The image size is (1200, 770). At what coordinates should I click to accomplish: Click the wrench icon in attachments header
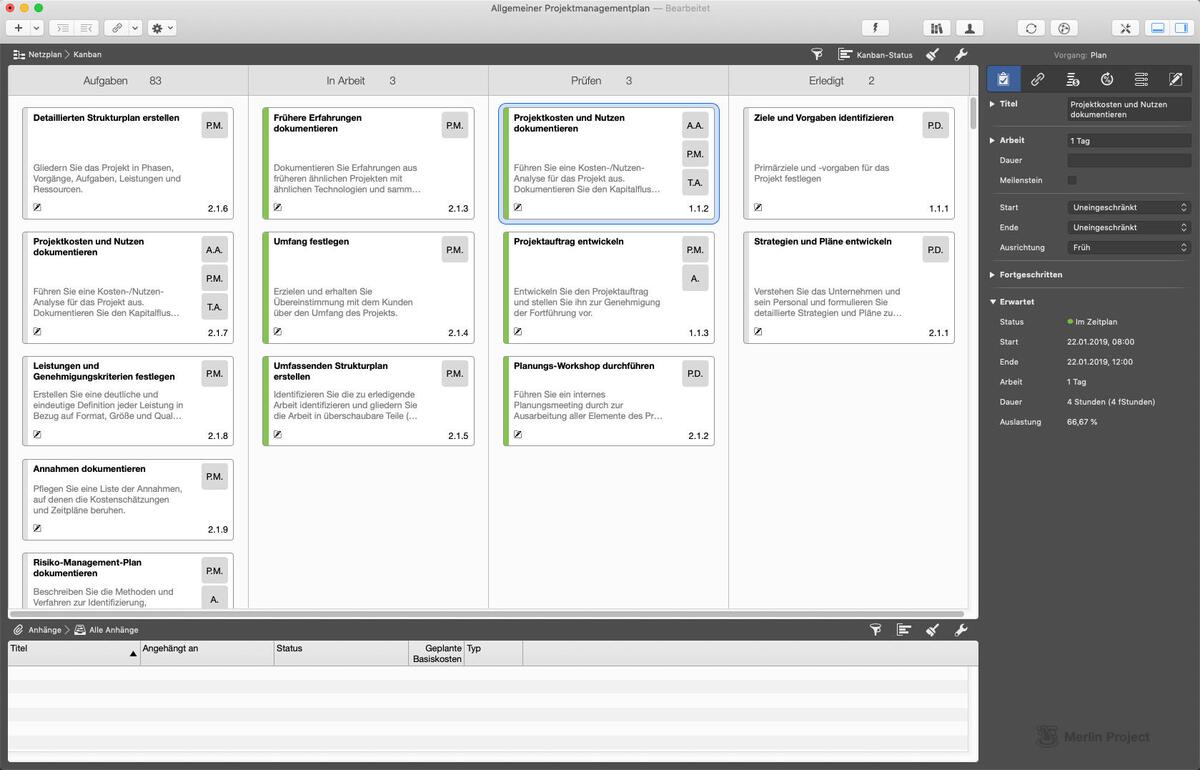(x=961, y=630)
